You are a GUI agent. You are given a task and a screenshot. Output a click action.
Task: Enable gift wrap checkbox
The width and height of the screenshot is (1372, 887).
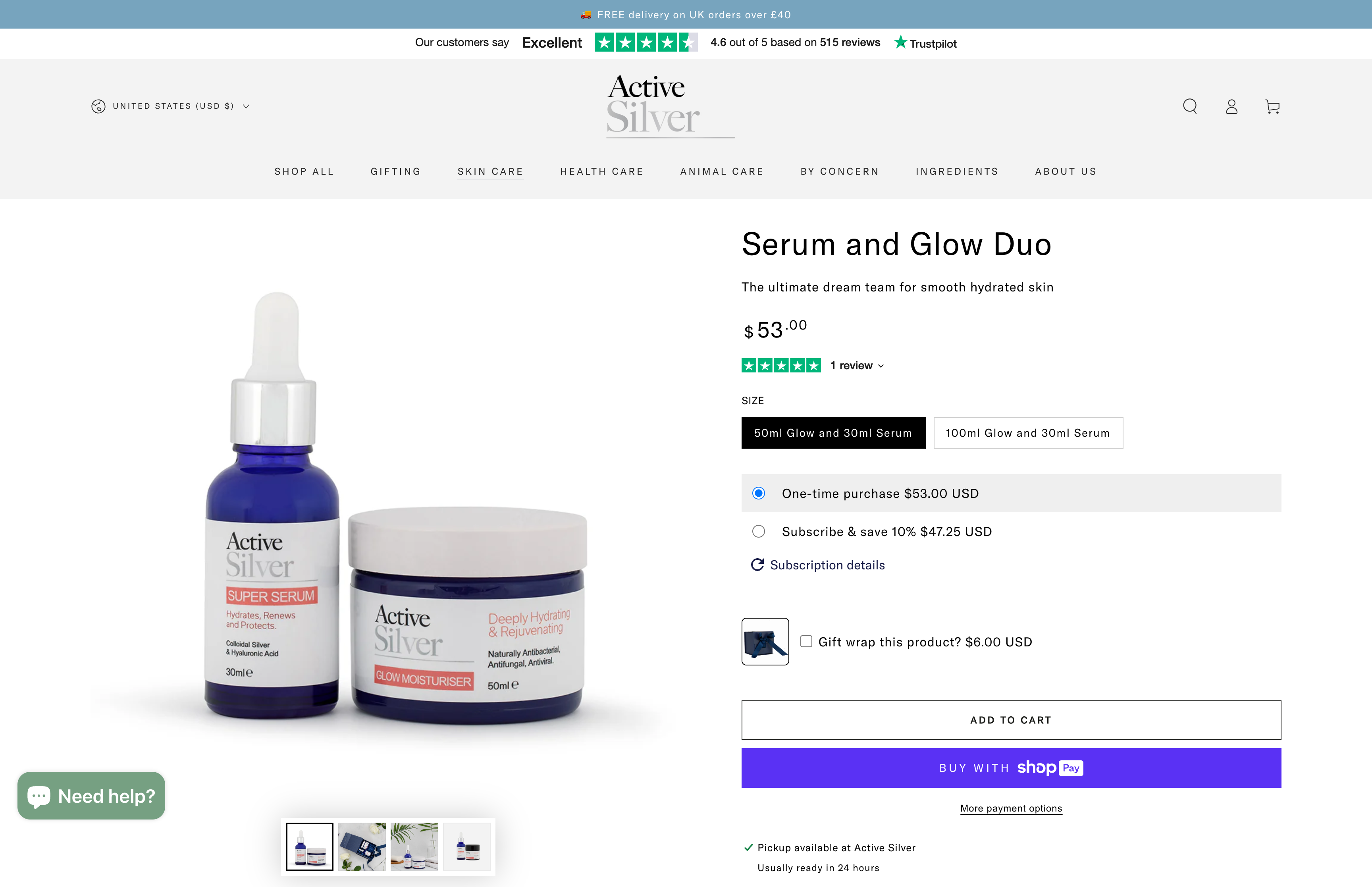[x=806, y=641]
